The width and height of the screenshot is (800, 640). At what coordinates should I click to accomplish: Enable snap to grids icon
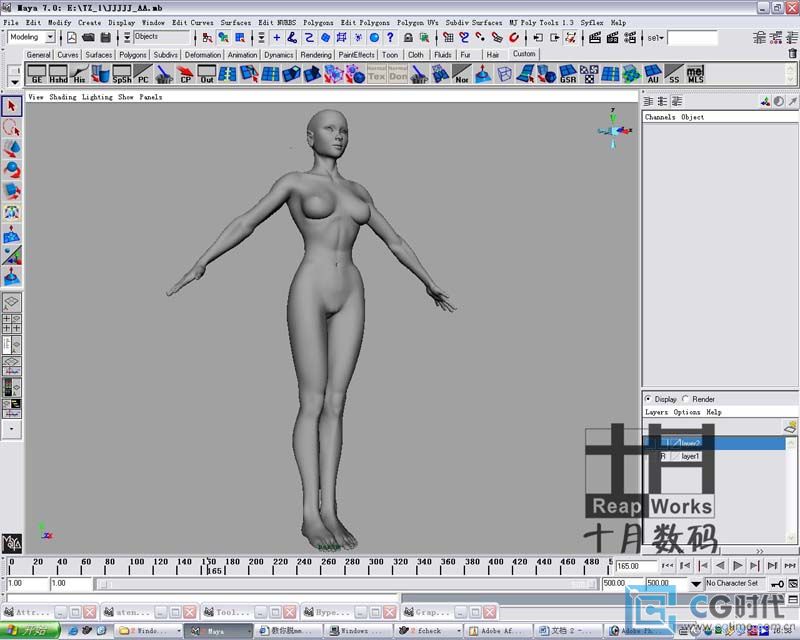point(448,38)
